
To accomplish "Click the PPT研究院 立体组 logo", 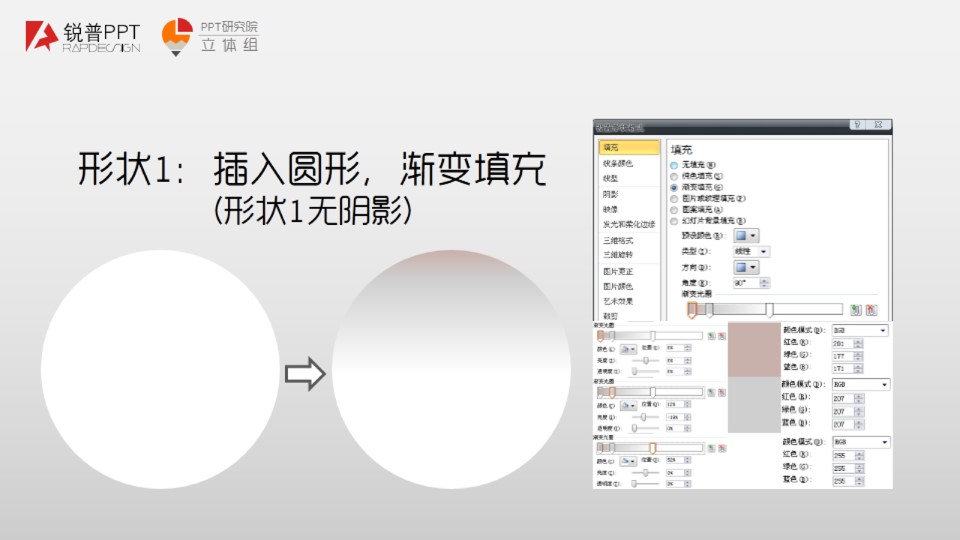I will point(212,36).
